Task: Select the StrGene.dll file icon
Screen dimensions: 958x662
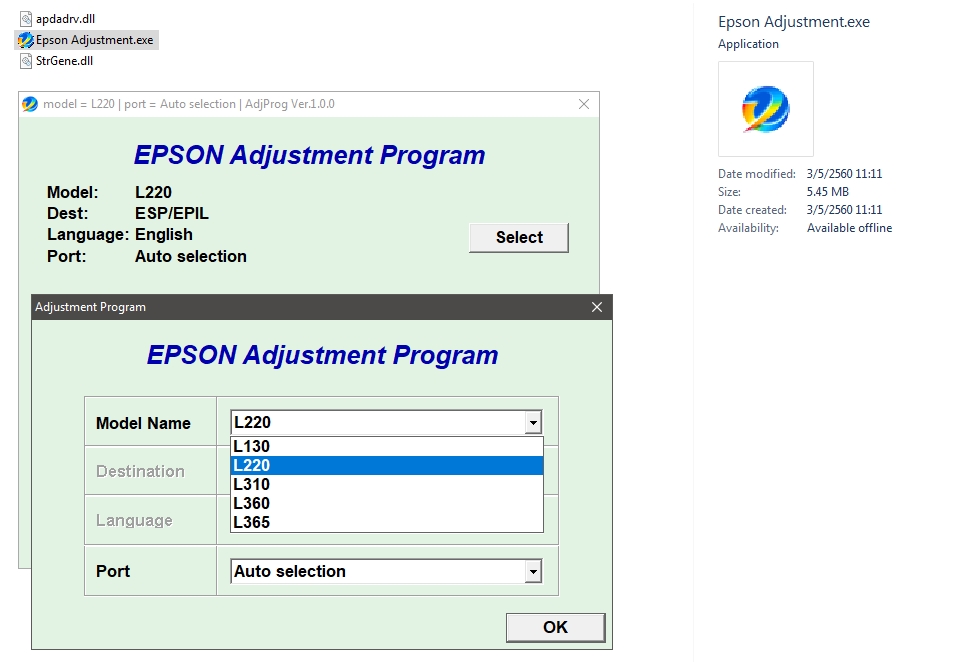Action: [26, 61]
